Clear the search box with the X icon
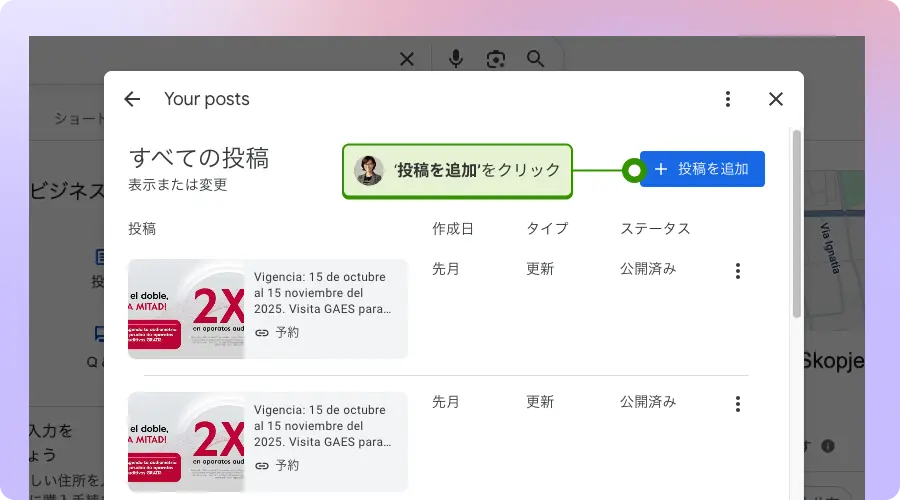Image resolution: width=900 pixels, height=500 pixels. [407, 59]
